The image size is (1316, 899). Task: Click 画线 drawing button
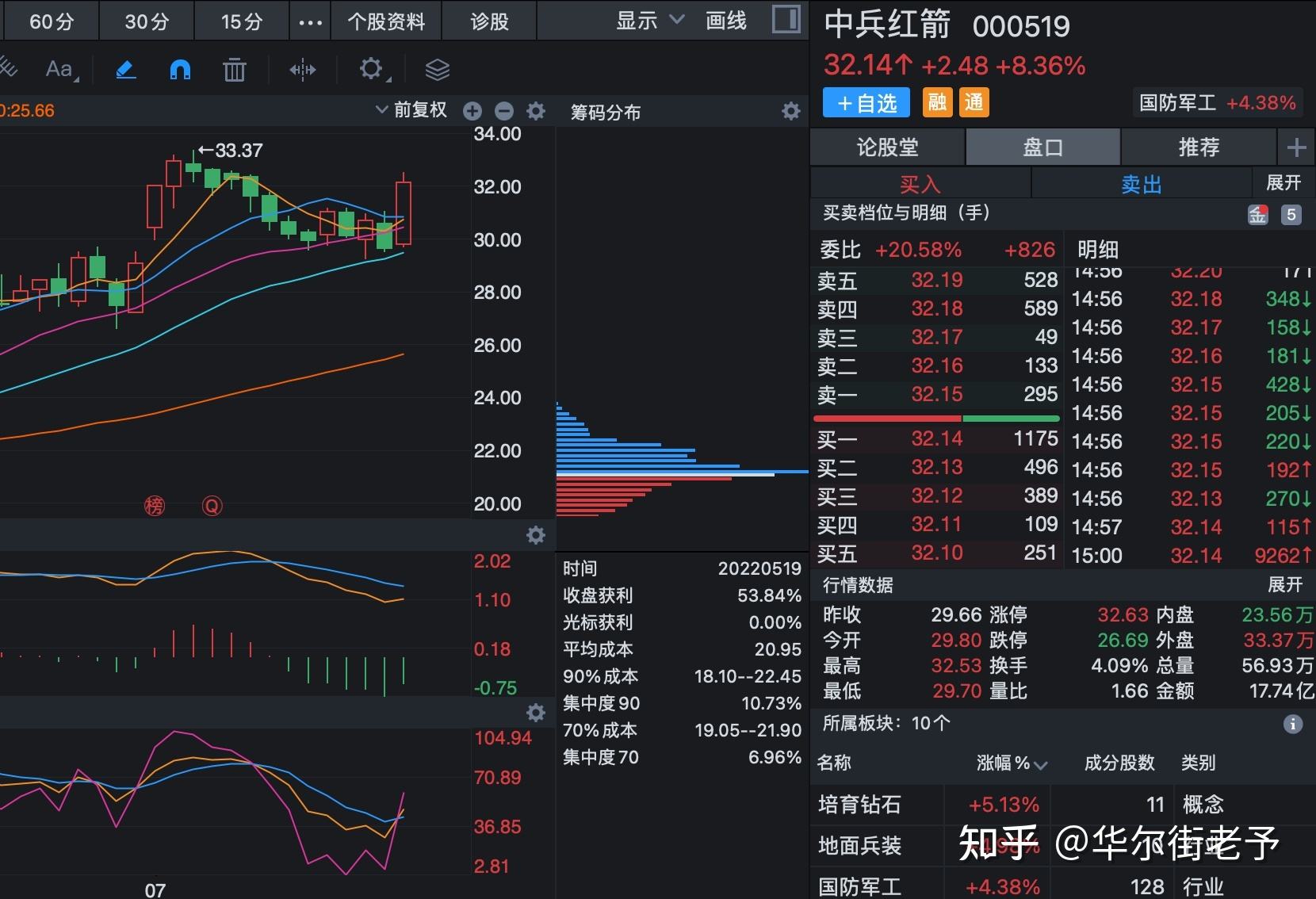[726, 21]
